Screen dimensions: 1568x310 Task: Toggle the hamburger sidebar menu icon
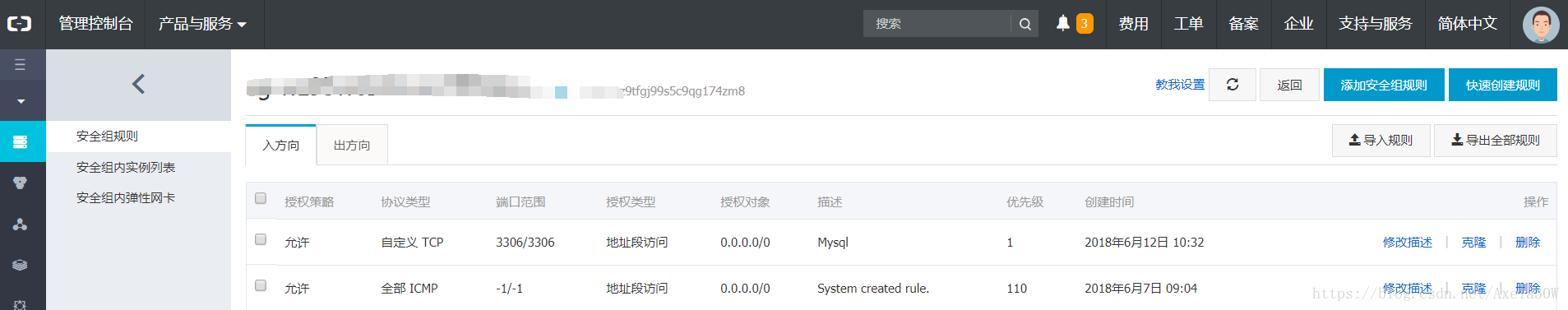(21, 64)
